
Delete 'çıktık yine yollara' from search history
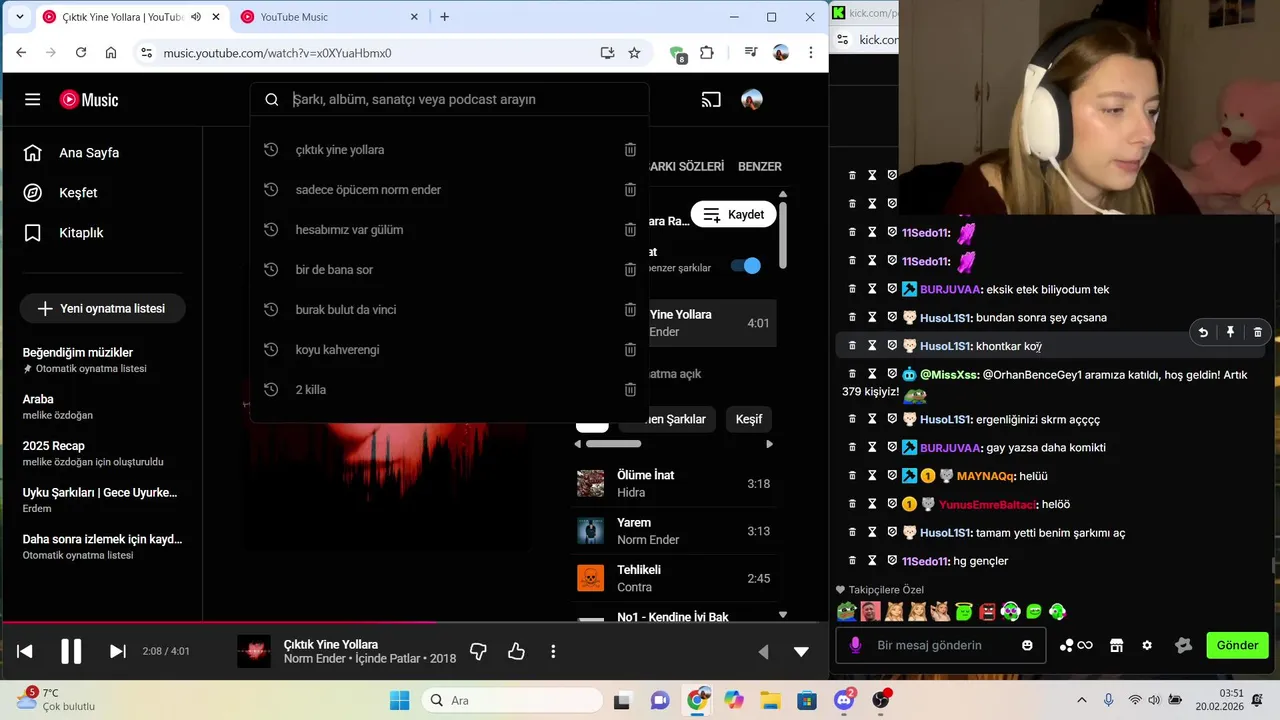630,150
